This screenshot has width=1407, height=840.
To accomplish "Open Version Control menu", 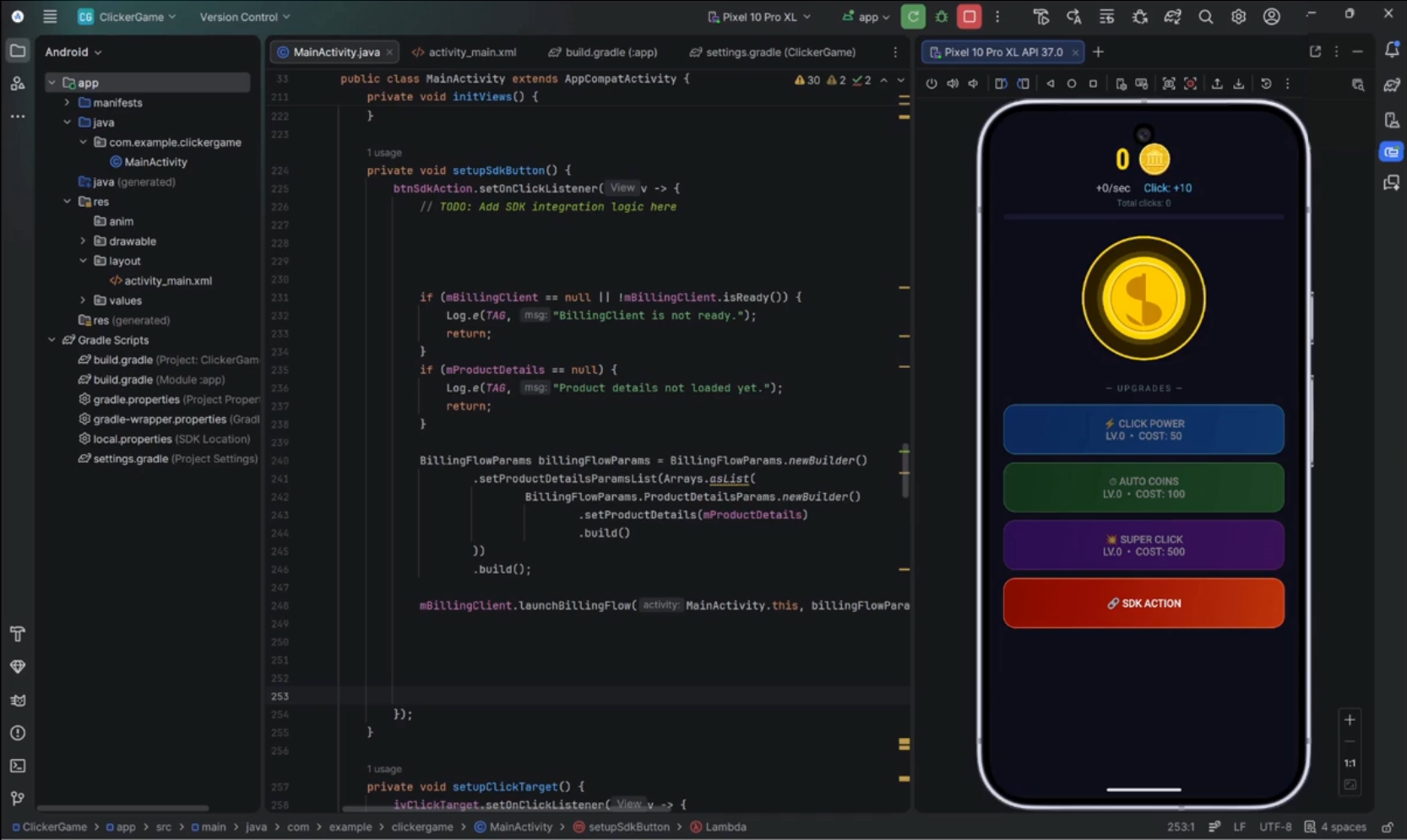I will [x=244, y=17].
